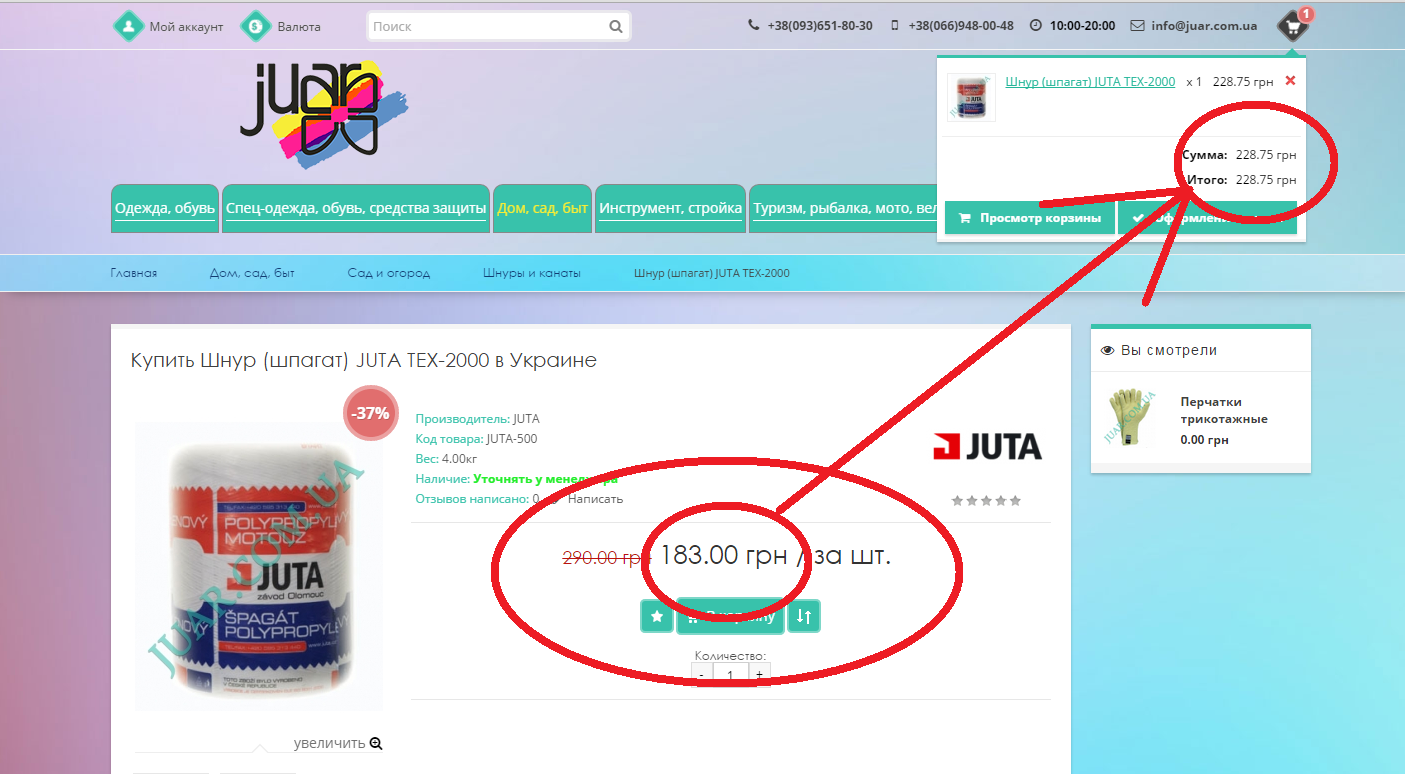Screen dimensions: 1405x774
Task: Open the Перчатки трикотажные product link
Action: pos(1224,410)
